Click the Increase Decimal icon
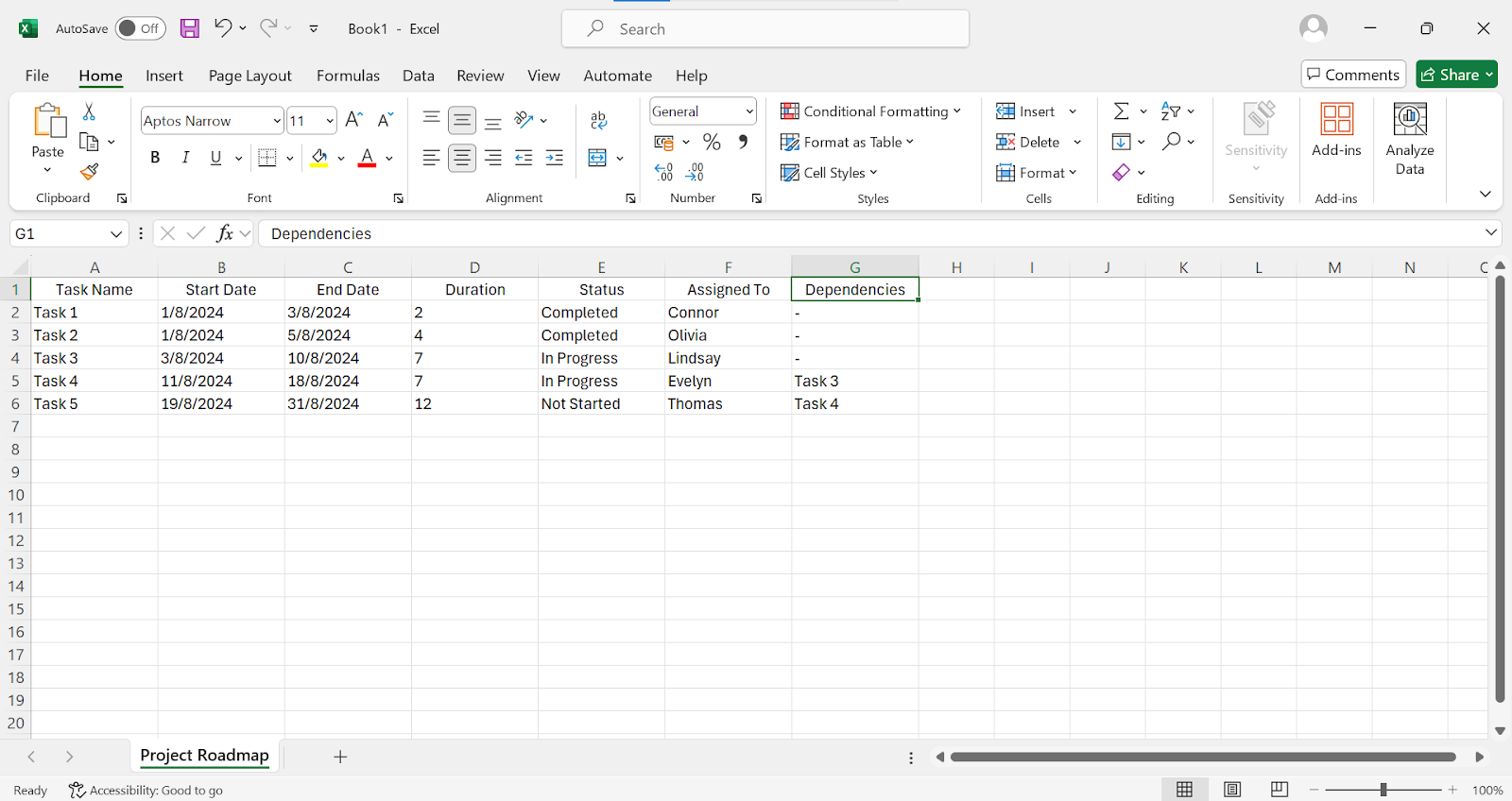 [663, 172]
